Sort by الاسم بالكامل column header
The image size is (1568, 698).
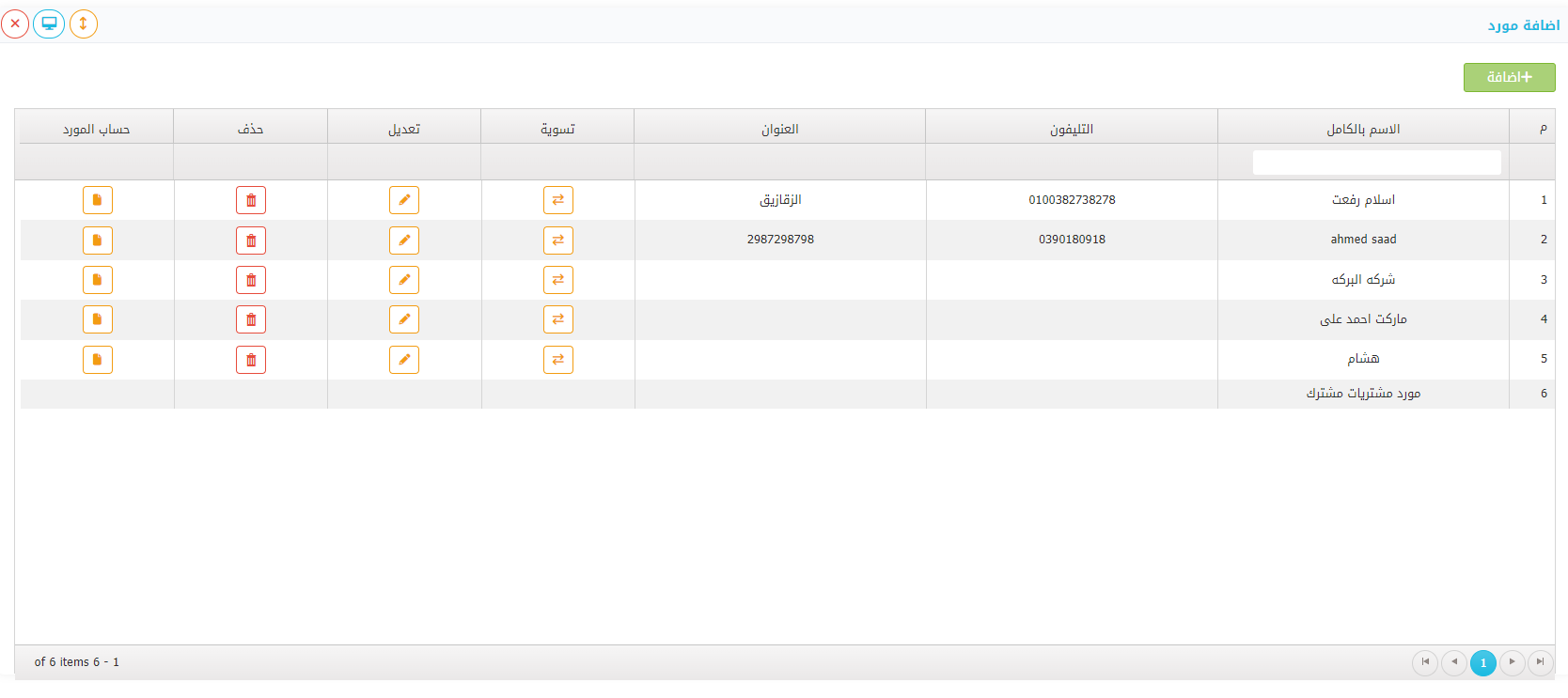coord(1363,129)
